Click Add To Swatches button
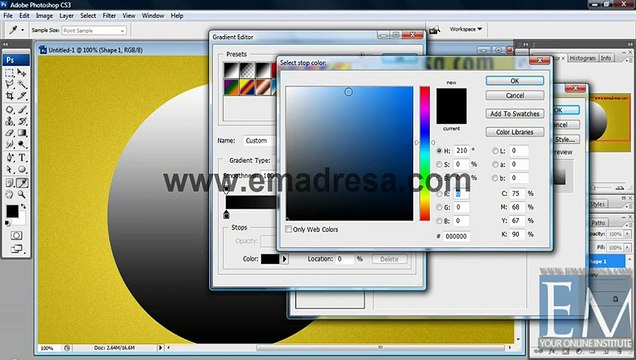The height and width of the screenshot is (360, 636). click(x=515, y=114)
